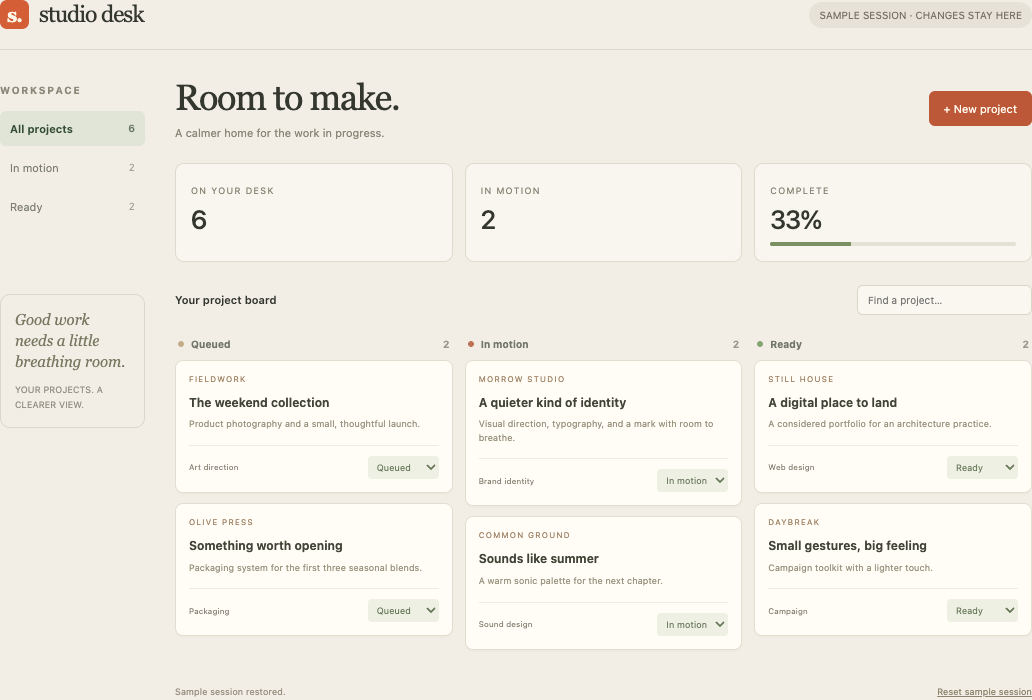Open status dropdown for The weekend collection
Screen dimensions: 1032x700
403,468
